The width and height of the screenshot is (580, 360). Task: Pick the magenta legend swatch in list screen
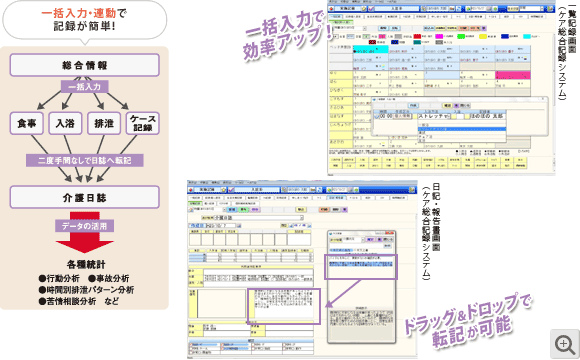[439, 36]
